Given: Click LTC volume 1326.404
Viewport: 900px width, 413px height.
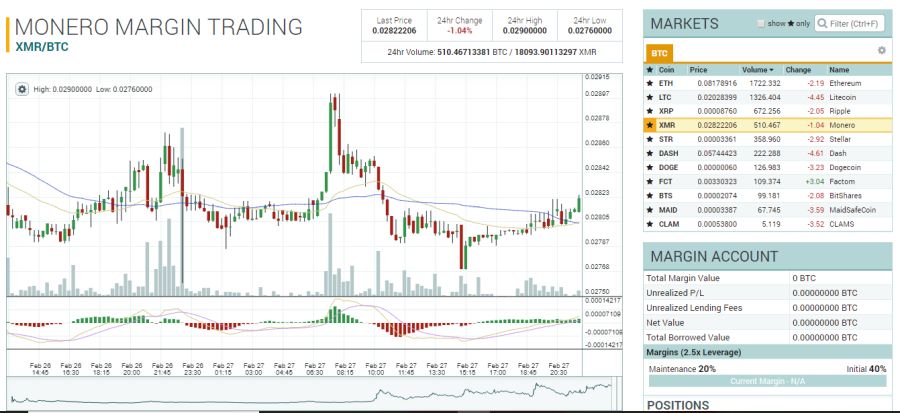Looking at the screenshot, I should [766, 98].
